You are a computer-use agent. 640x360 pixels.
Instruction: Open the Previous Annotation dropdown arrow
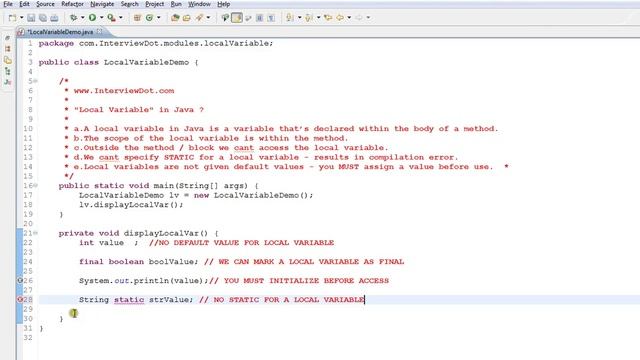318,18
